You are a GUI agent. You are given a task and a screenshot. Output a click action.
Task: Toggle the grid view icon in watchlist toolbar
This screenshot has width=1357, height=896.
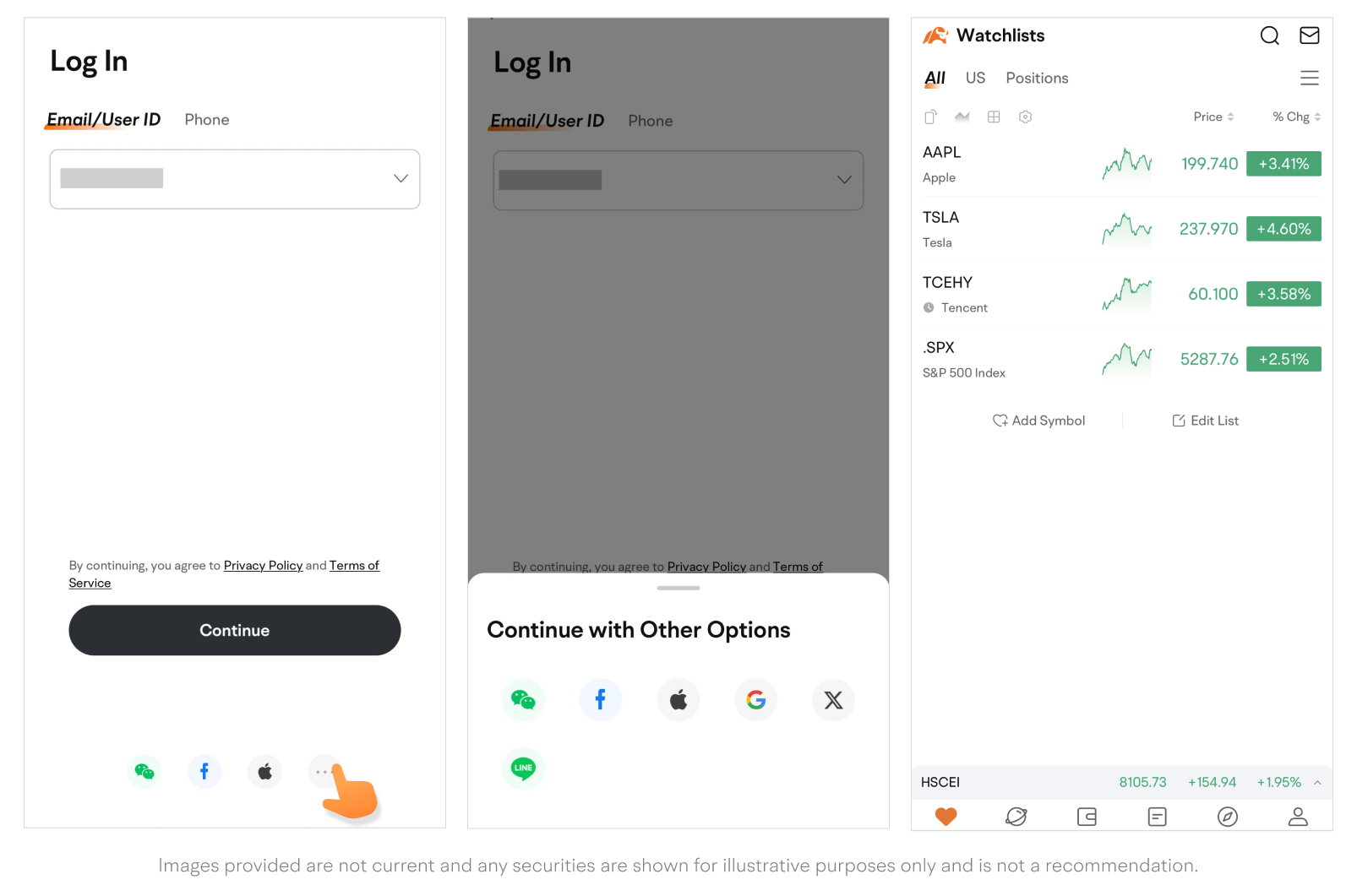(994, 117)
